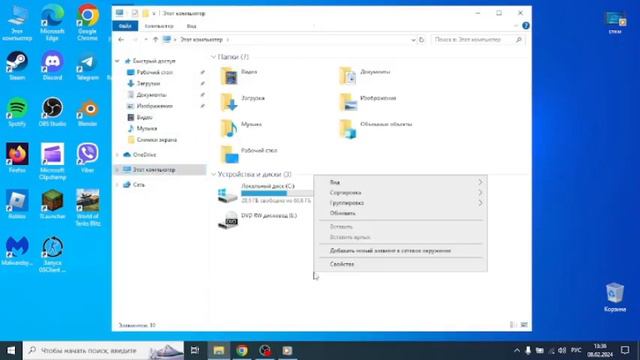
Task: Select the Локальный диск (C:) drive
Action: (x=264, y=193)
